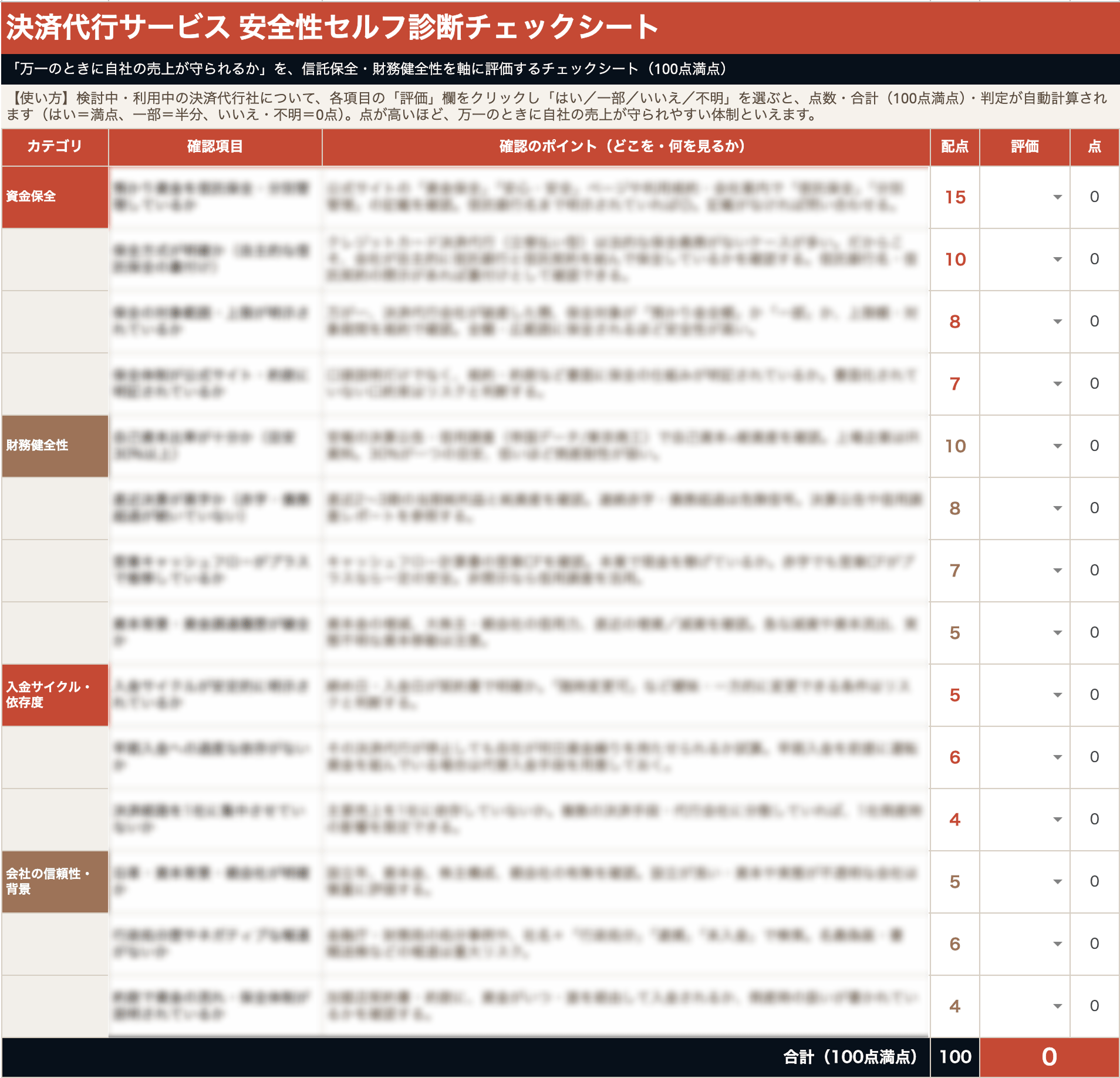The height and width of the screenshot is (1078, 1120).
Task: Open the 評価 dropdown in the 入金サイクル・依存度 5-point row
Action: tap(1057, 695)
